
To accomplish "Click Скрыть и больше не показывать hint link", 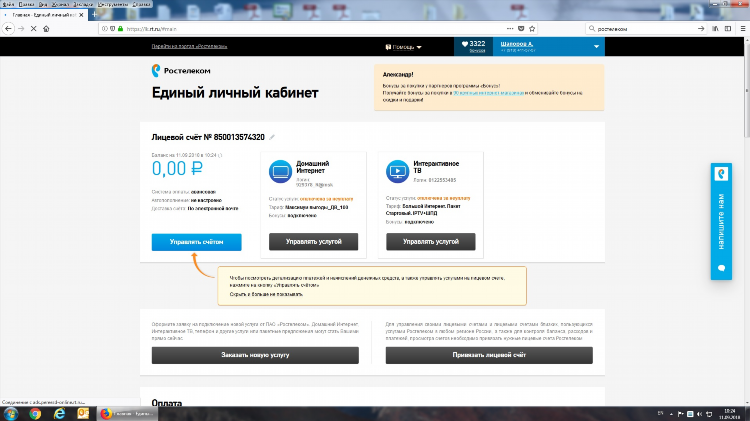I will pyautogui.click(x=266, y=294).
